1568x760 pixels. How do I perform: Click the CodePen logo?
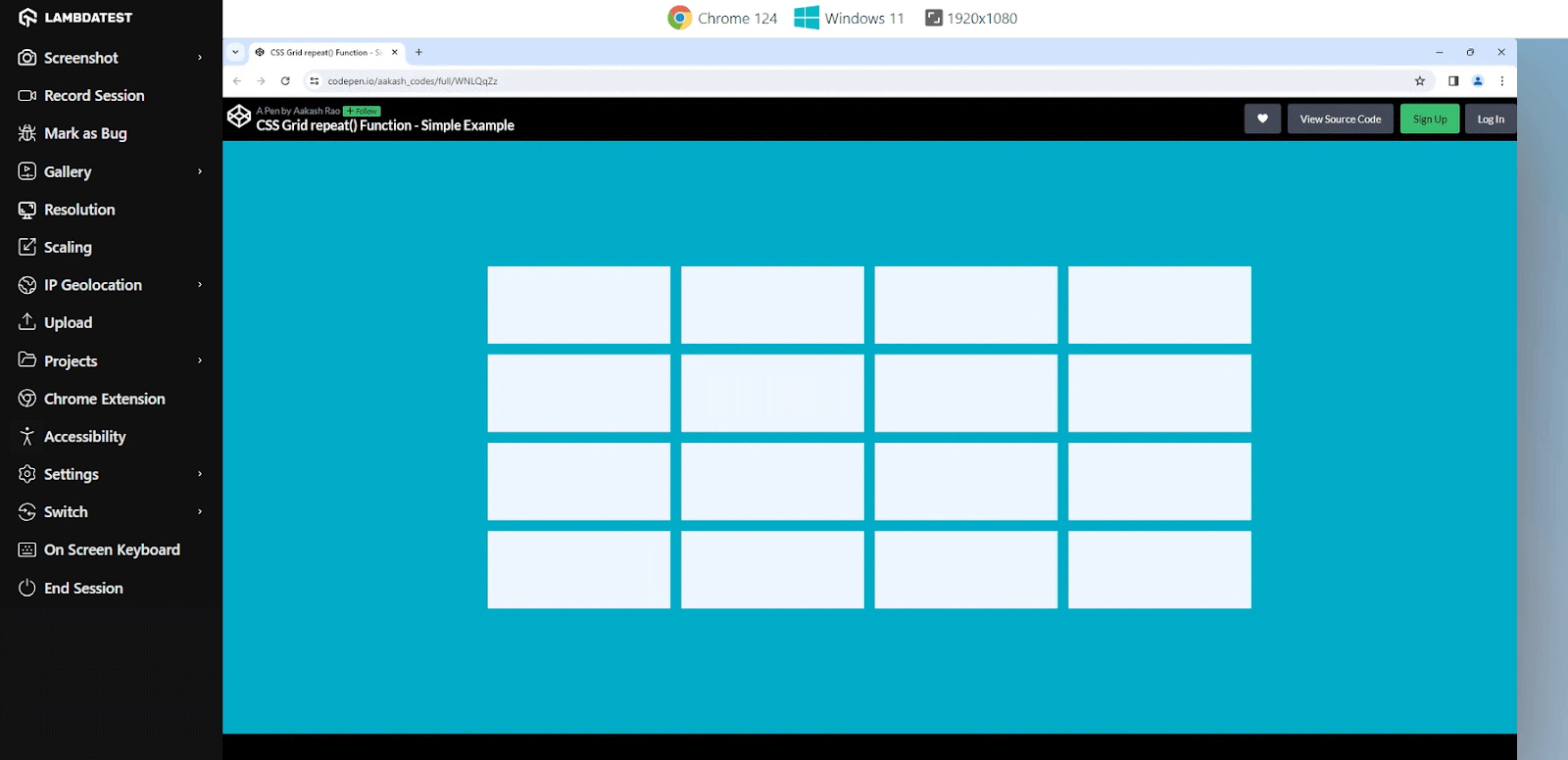[239, 117]
